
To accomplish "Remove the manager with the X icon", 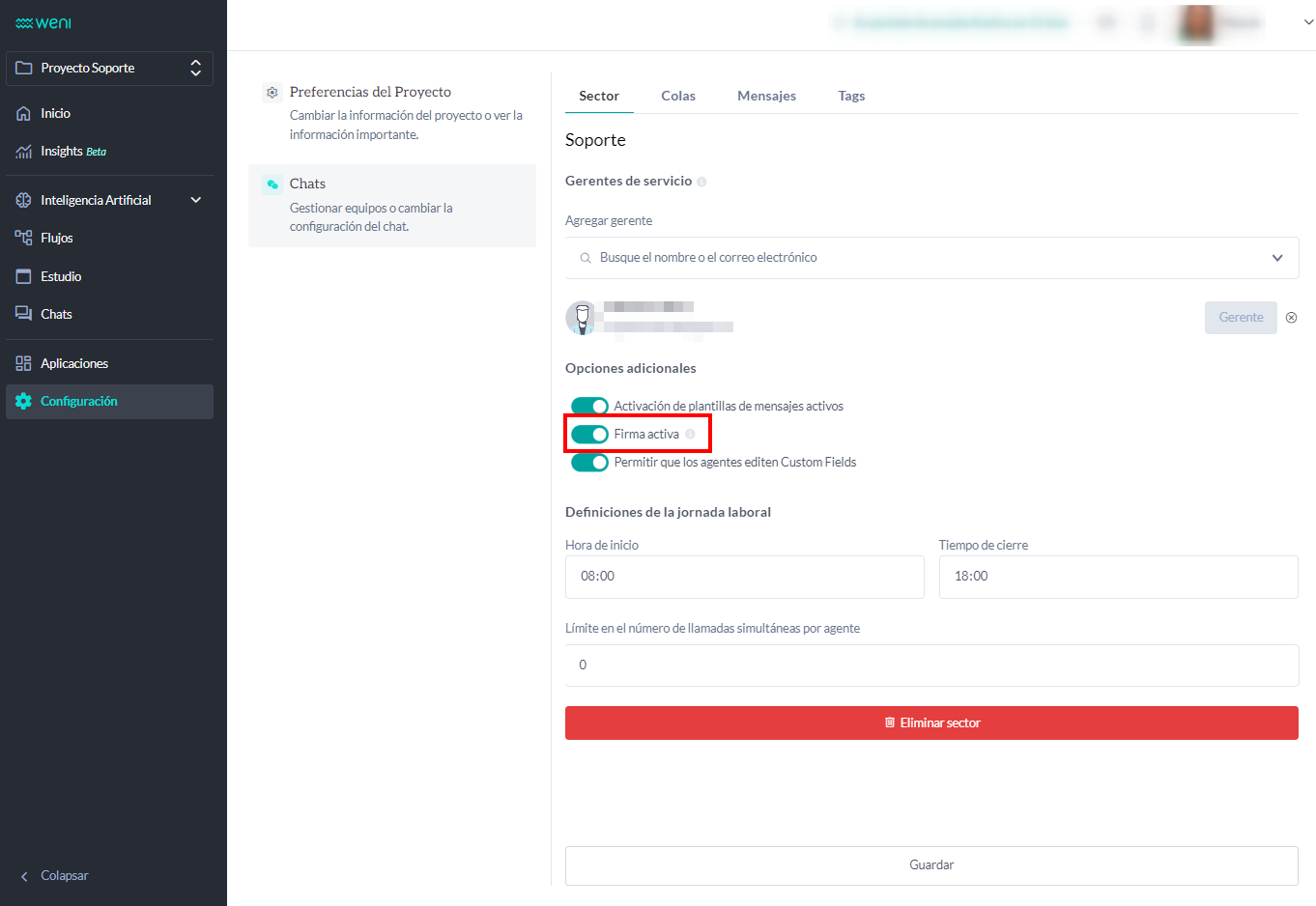I will [1291, 318].
